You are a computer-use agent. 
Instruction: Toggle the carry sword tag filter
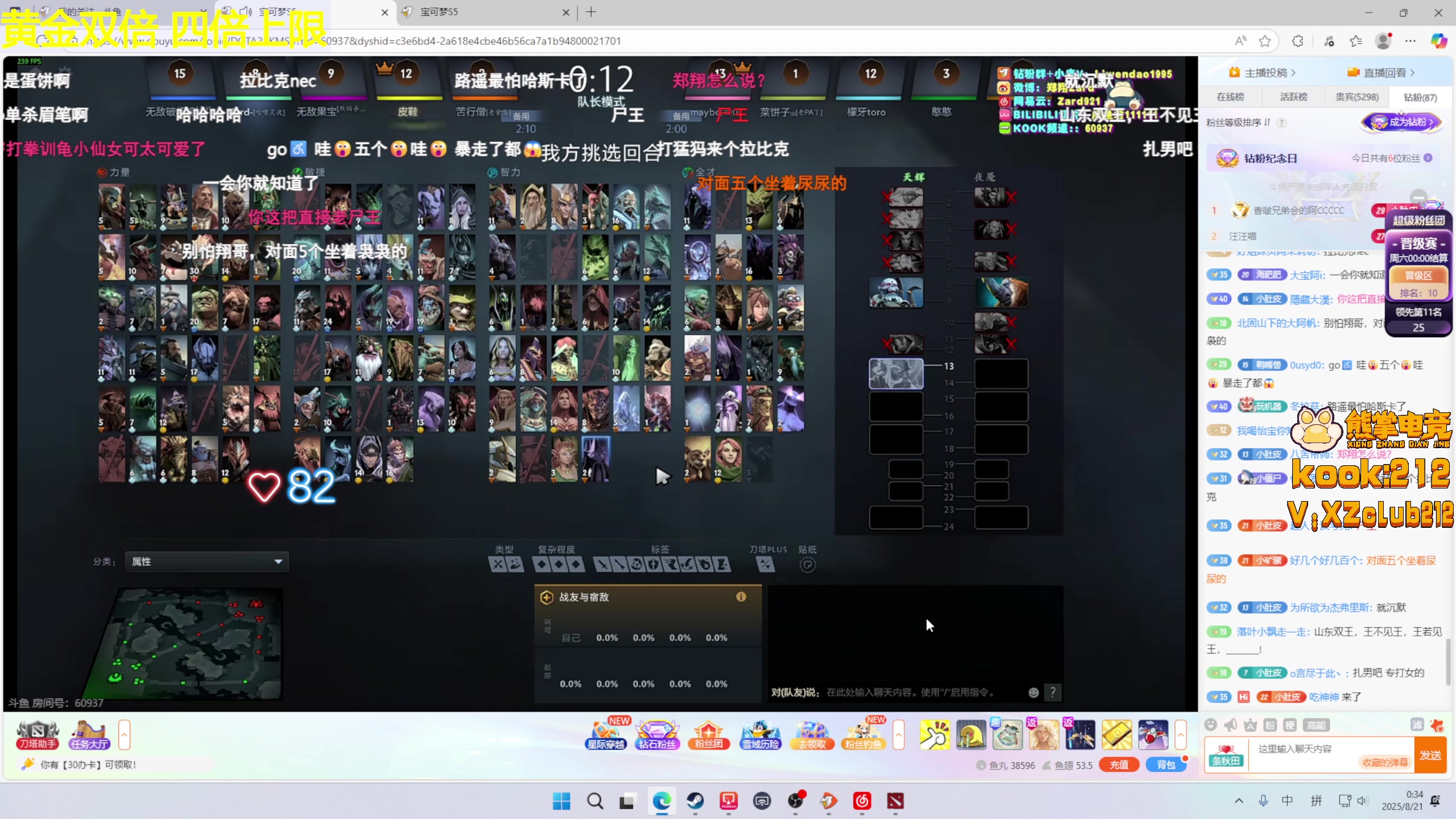602,565
